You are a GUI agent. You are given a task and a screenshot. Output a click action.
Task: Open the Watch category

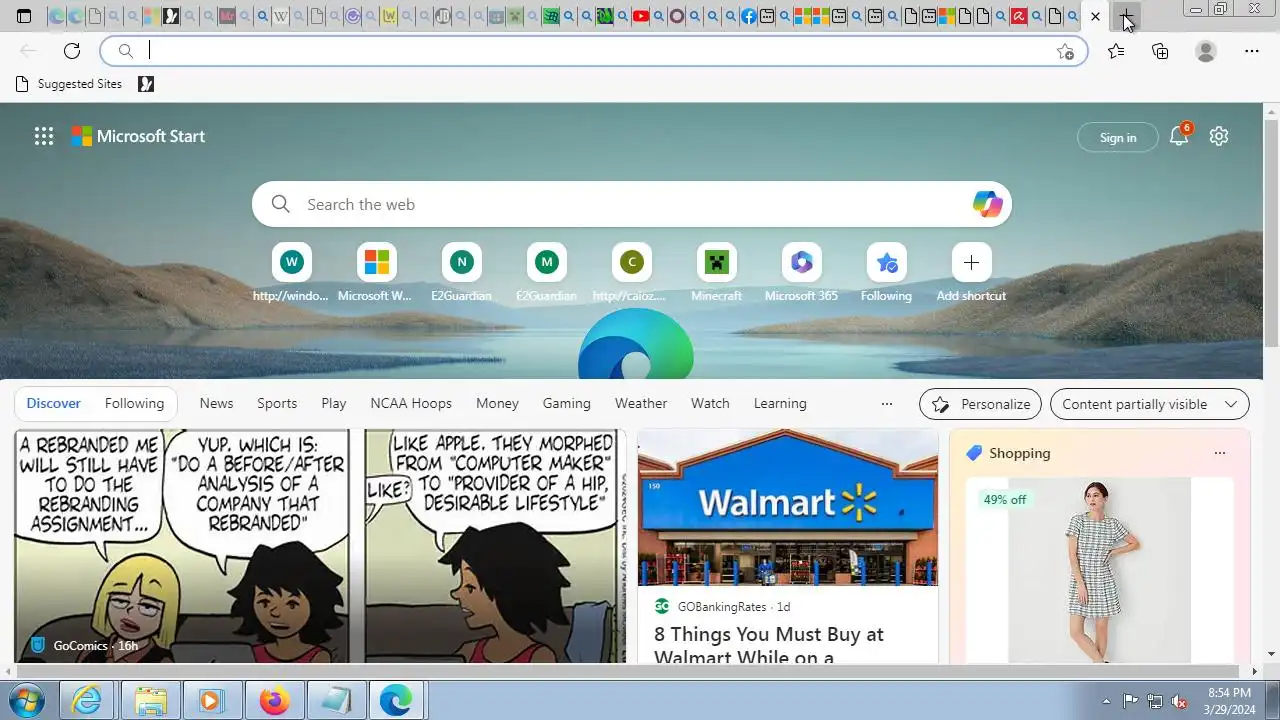pos(710,403)
